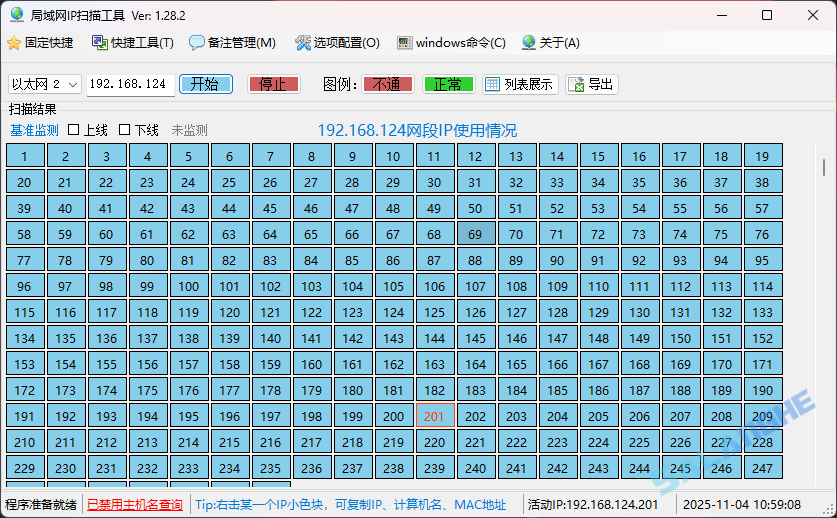Viewport: 837px width, 518px height.
Task: Click the 192.168.124 network segment field
Action: 131,84
